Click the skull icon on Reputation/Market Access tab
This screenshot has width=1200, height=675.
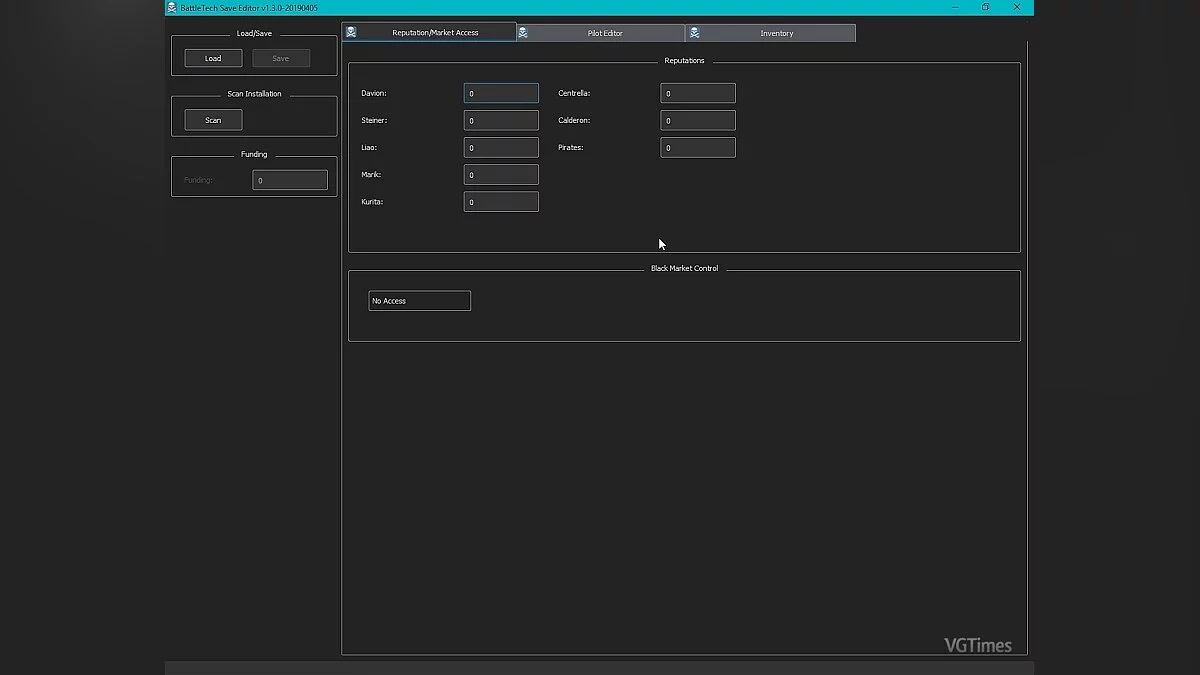coord(351,33)
